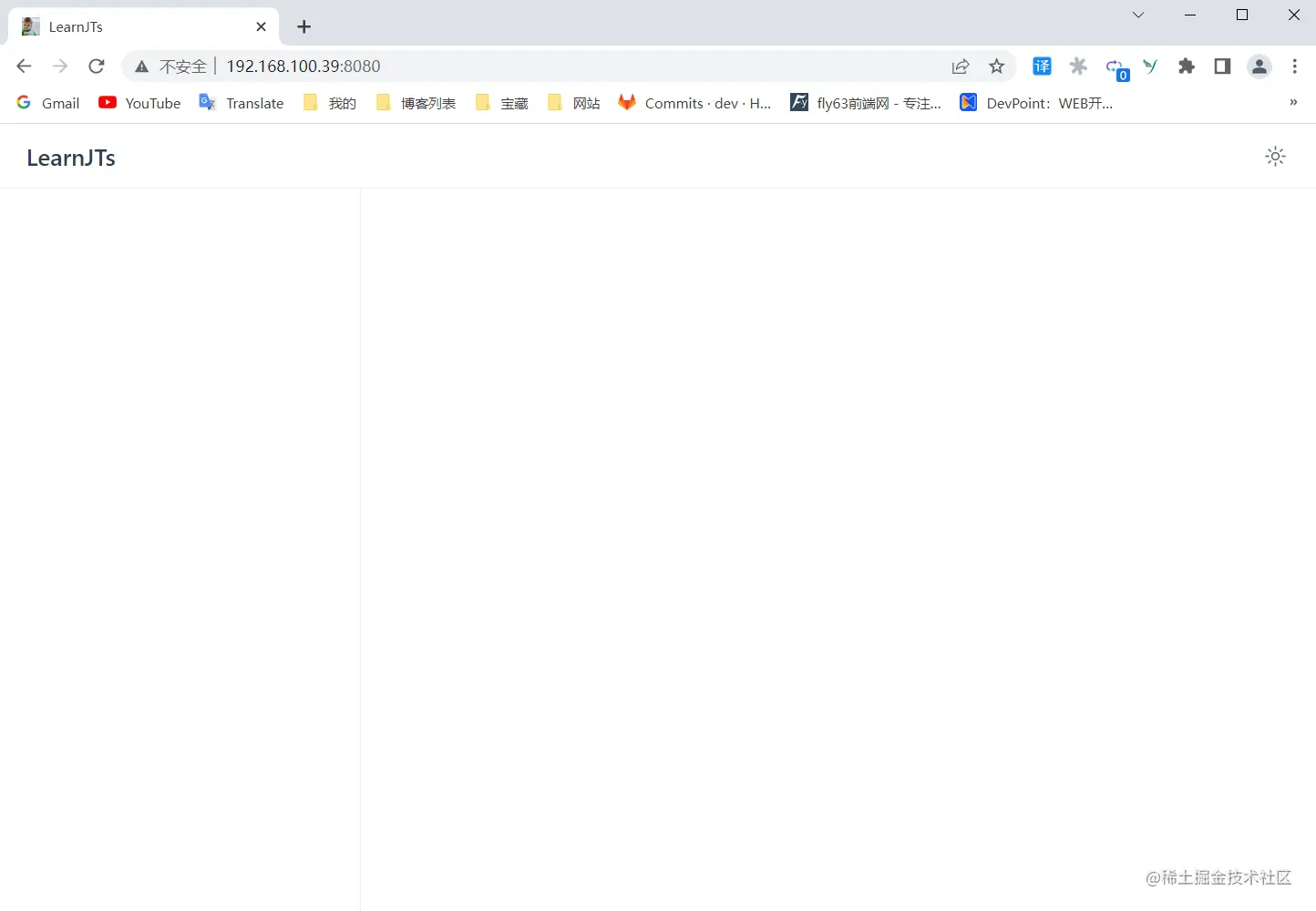This screenshot has height=911, width=1316.
Task: Go forward to the next page
Action: [x=60, y=67]
